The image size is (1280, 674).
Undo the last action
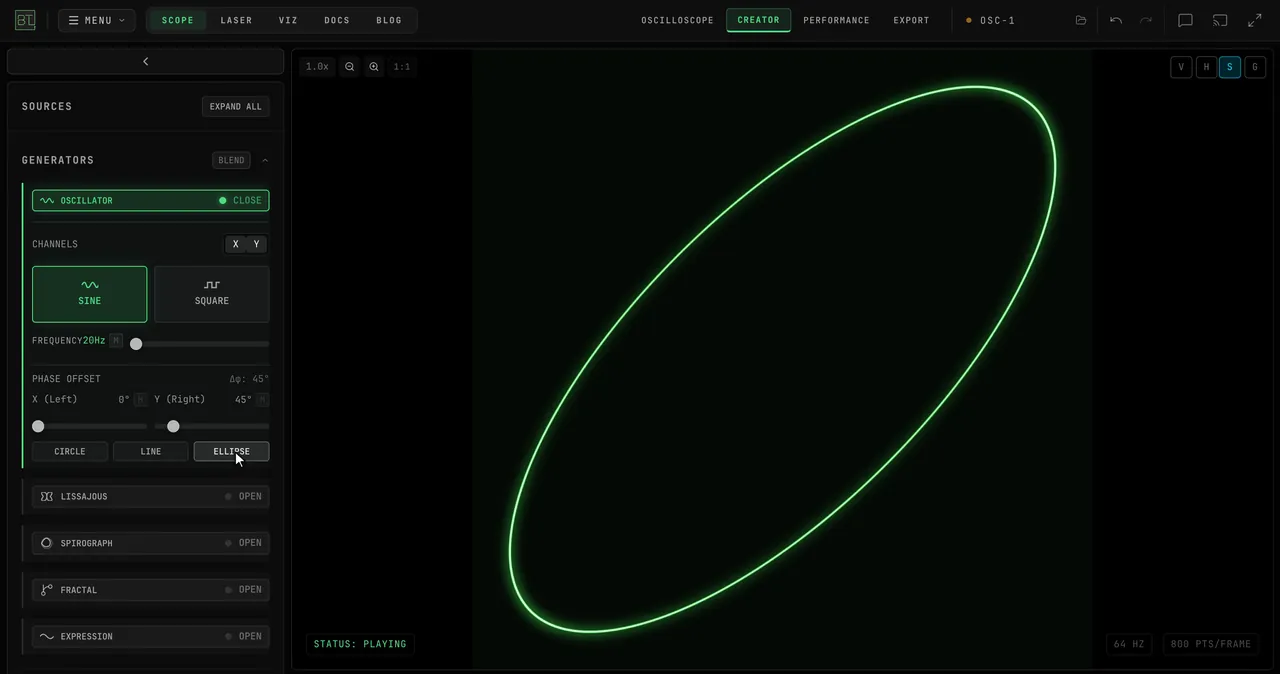pos(1116,20)
